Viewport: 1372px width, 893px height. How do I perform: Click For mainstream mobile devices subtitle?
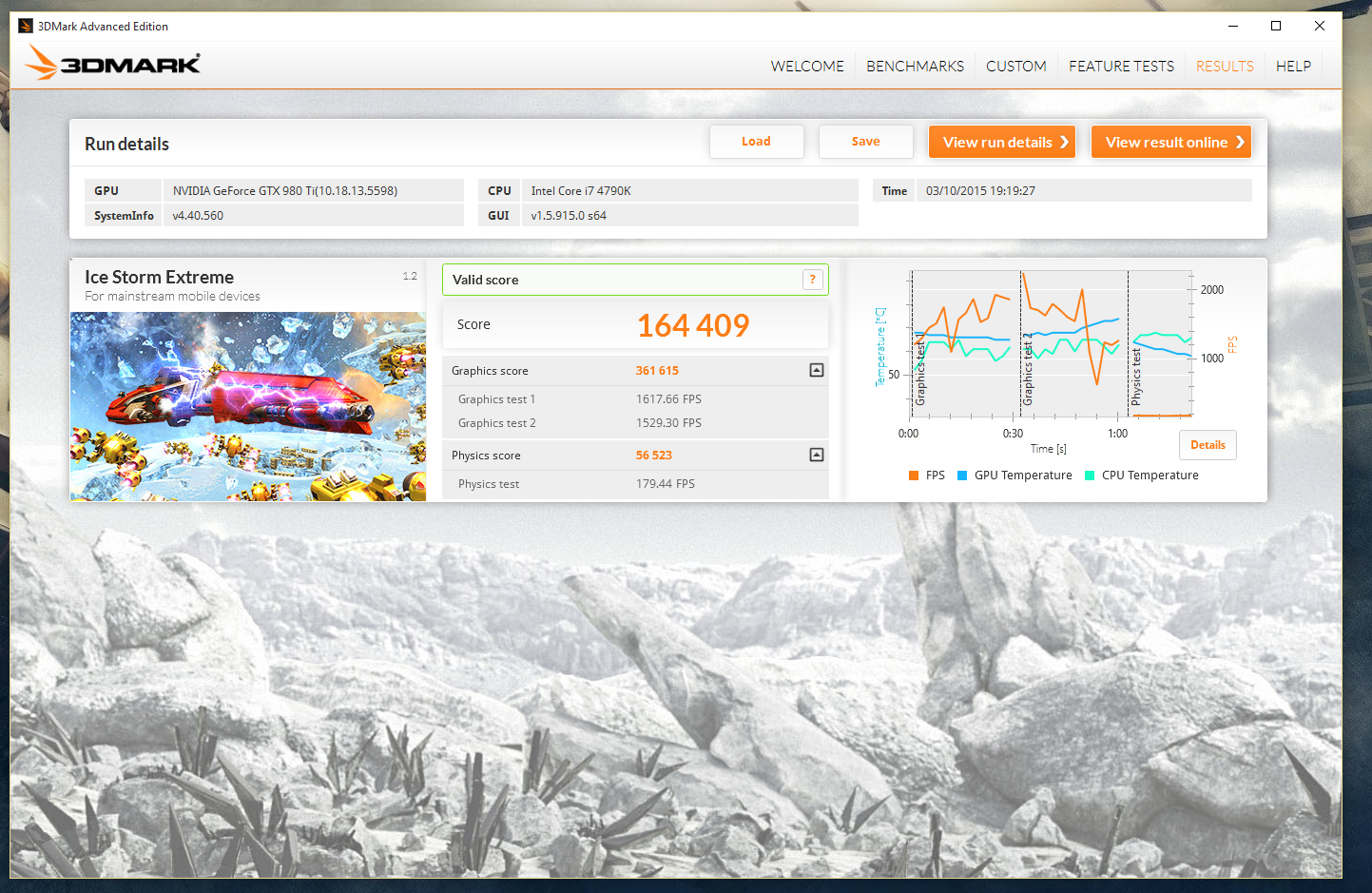[x=172, y=297]
